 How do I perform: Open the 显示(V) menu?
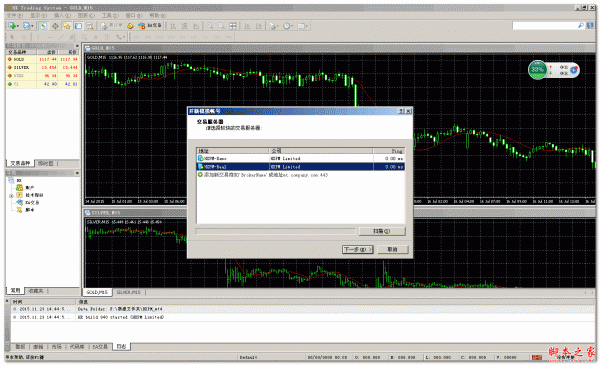click(38, 15)
